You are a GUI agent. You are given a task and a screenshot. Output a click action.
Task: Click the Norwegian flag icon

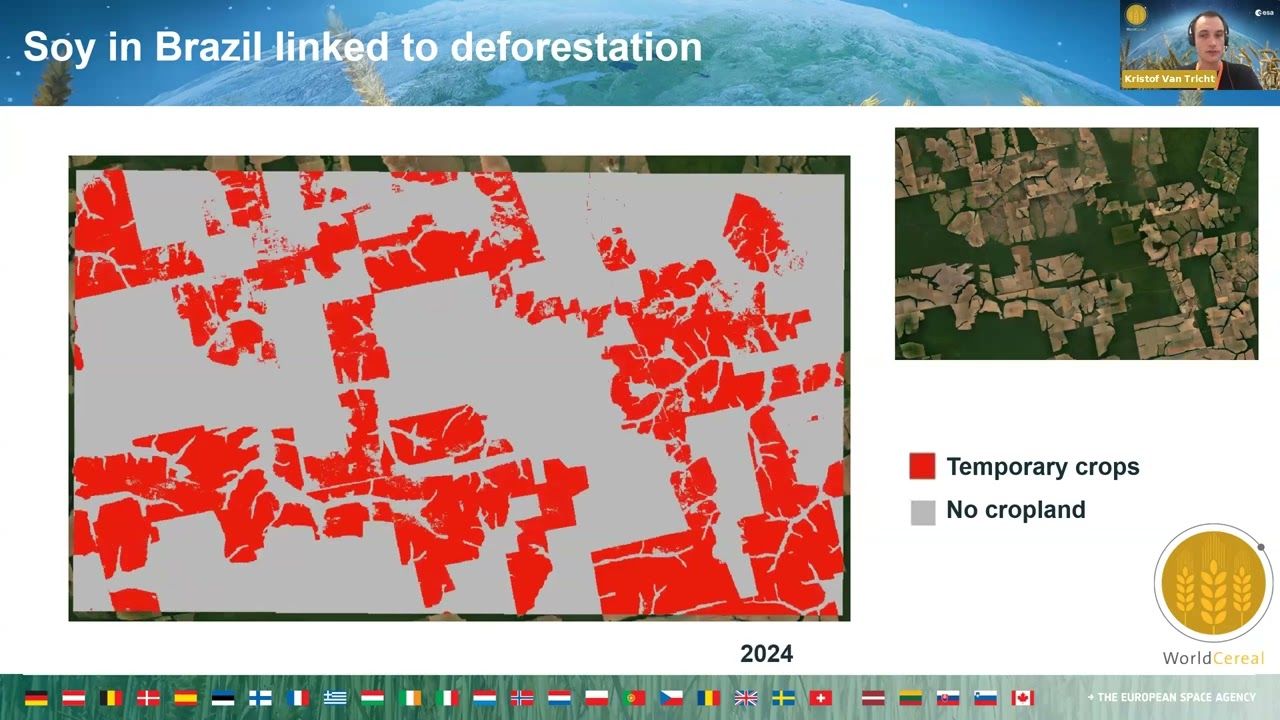click(x=522, y=698)
